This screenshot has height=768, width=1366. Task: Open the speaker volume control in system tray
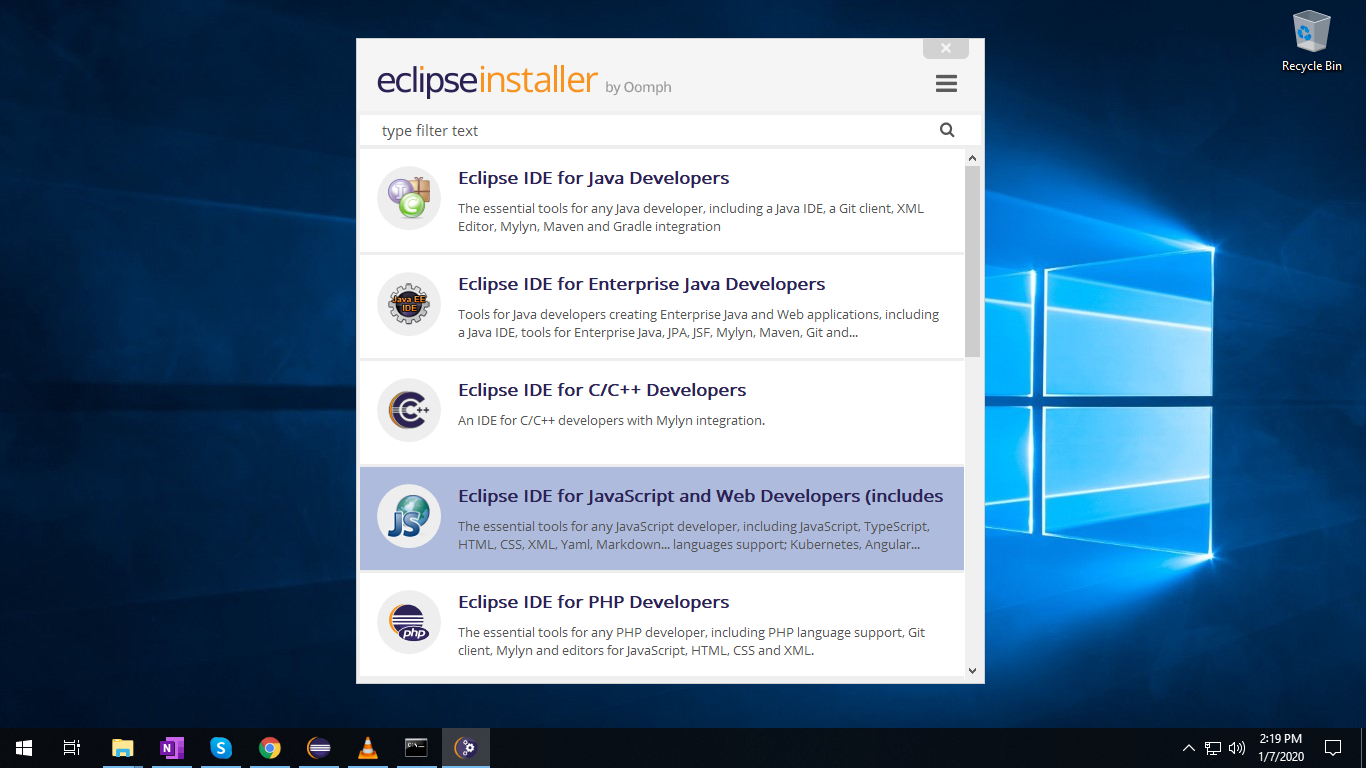pyautogui.click(x=1237, y=747)
